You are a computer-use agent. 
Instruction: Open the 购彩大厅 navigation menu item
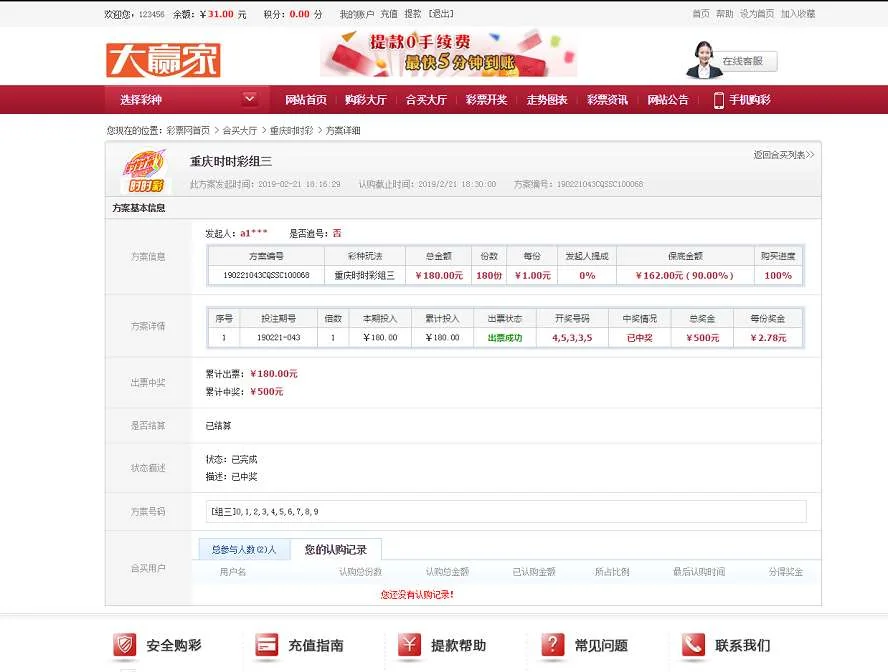click(x=365, y=100)
